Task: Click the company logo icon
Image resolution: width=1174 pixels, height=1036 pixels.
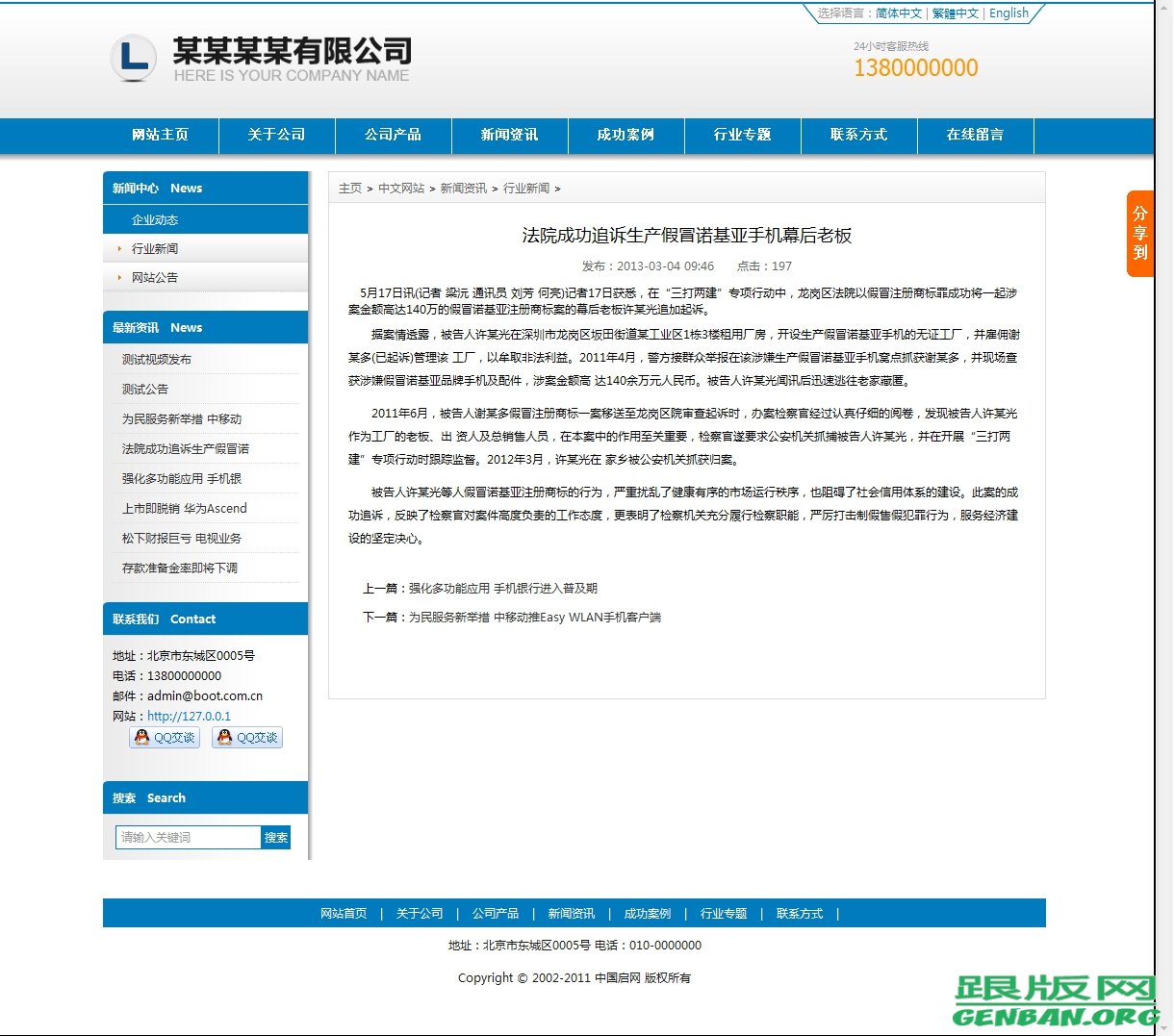Action: [134, 58]
